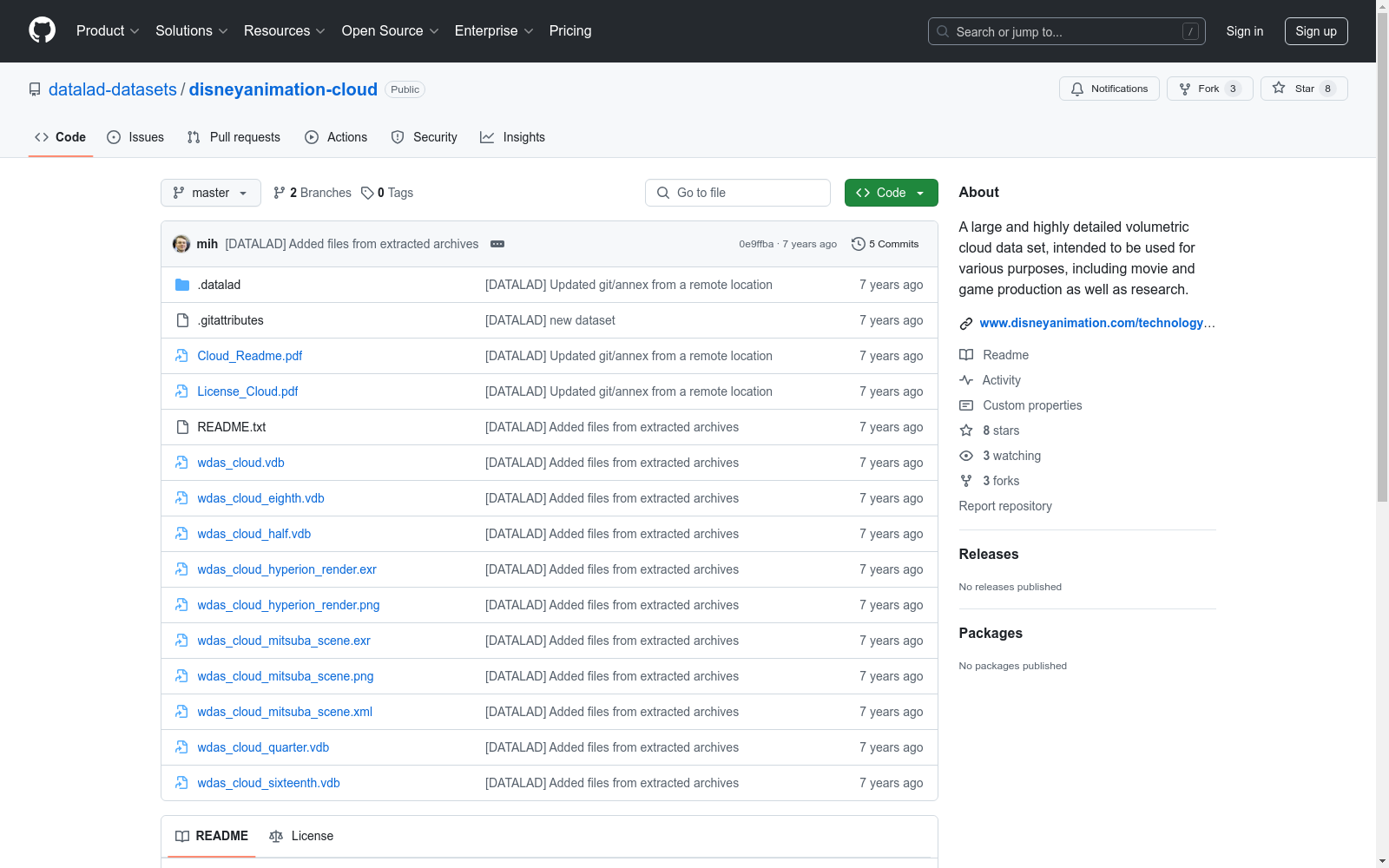Select the License tab below file list
1389x868 pixels.
point(301,836)
